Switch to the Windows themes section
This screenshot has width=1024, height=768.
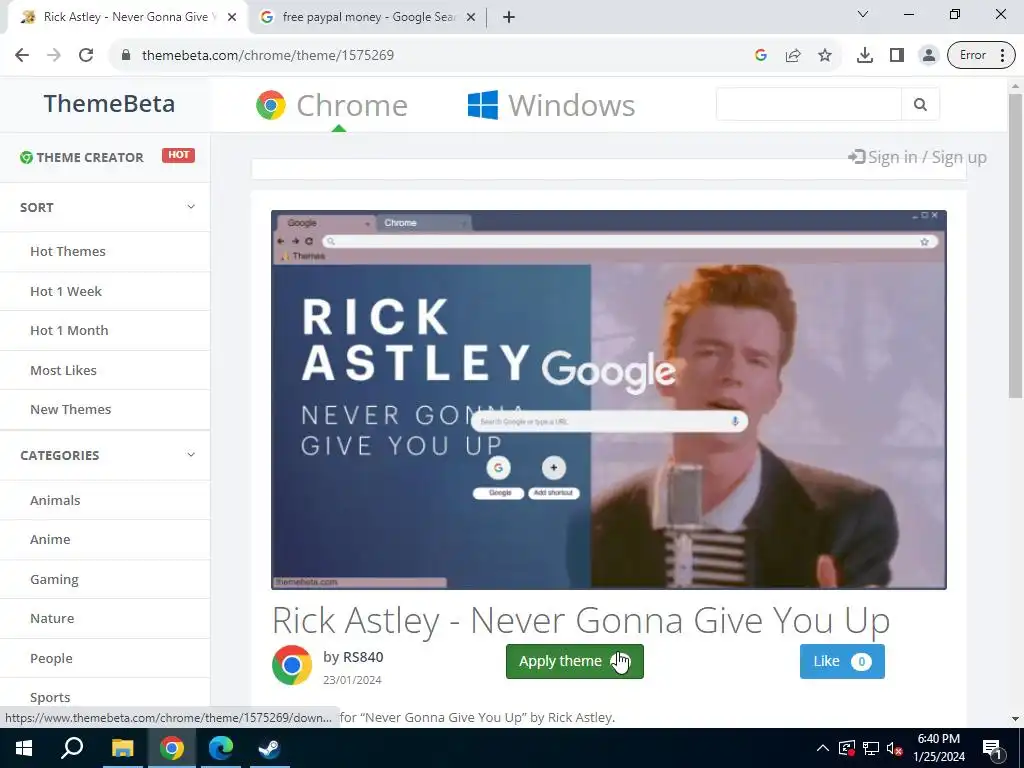click(x=551, y=105)
